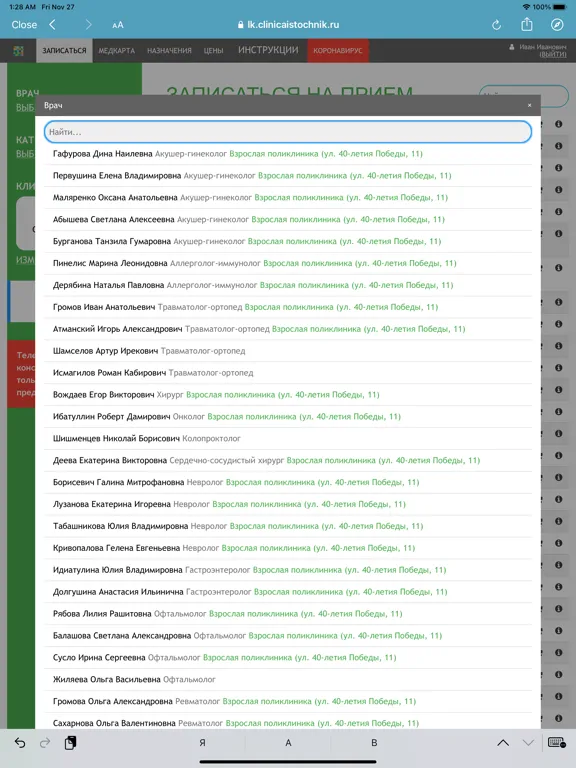
Task: Select doctor Шамселов Артур Ирекович
Action: click(x=288, y=351)
